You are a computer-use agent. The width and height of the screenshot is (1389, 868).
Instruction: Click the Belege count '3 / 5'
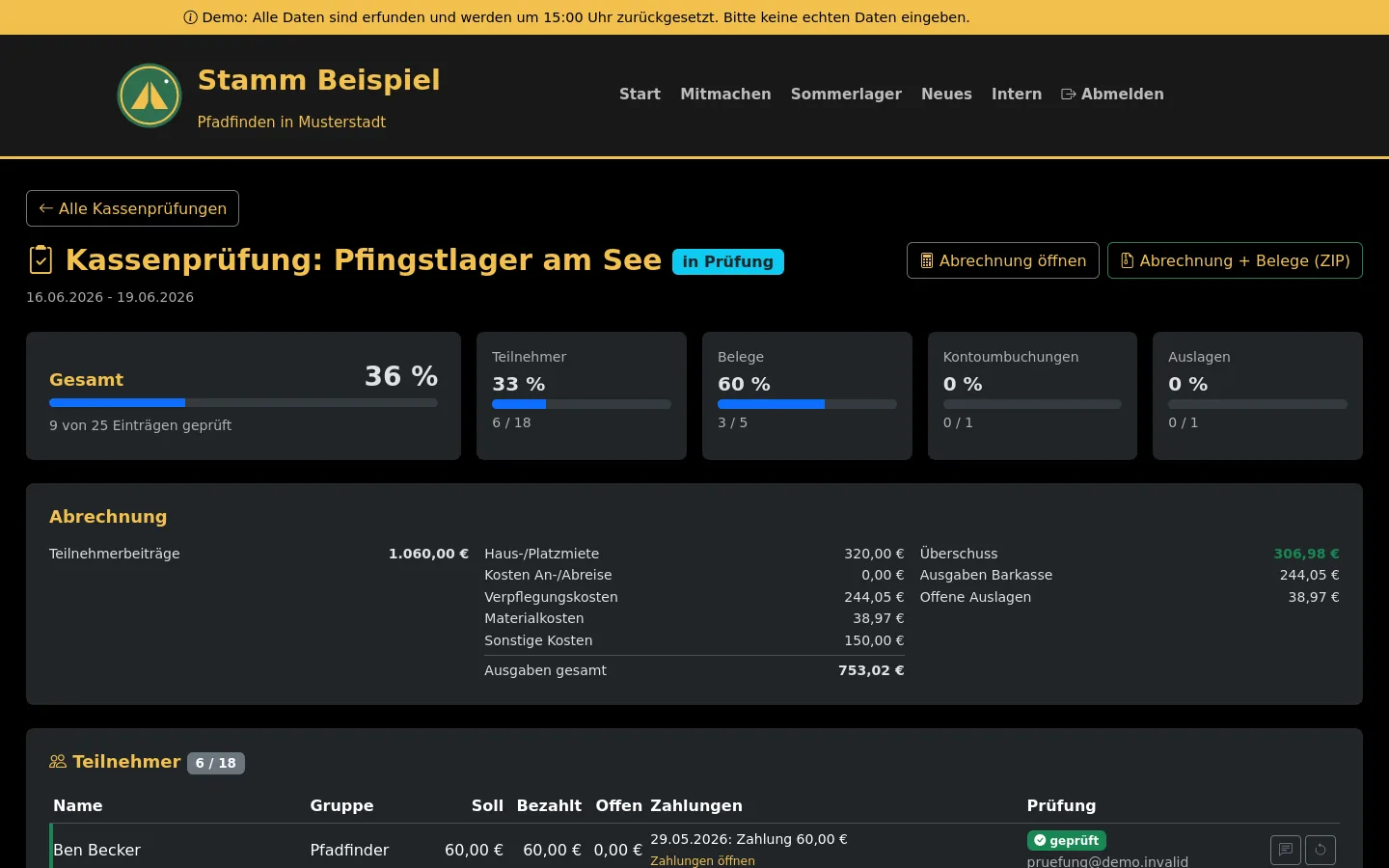pos(732,422)
